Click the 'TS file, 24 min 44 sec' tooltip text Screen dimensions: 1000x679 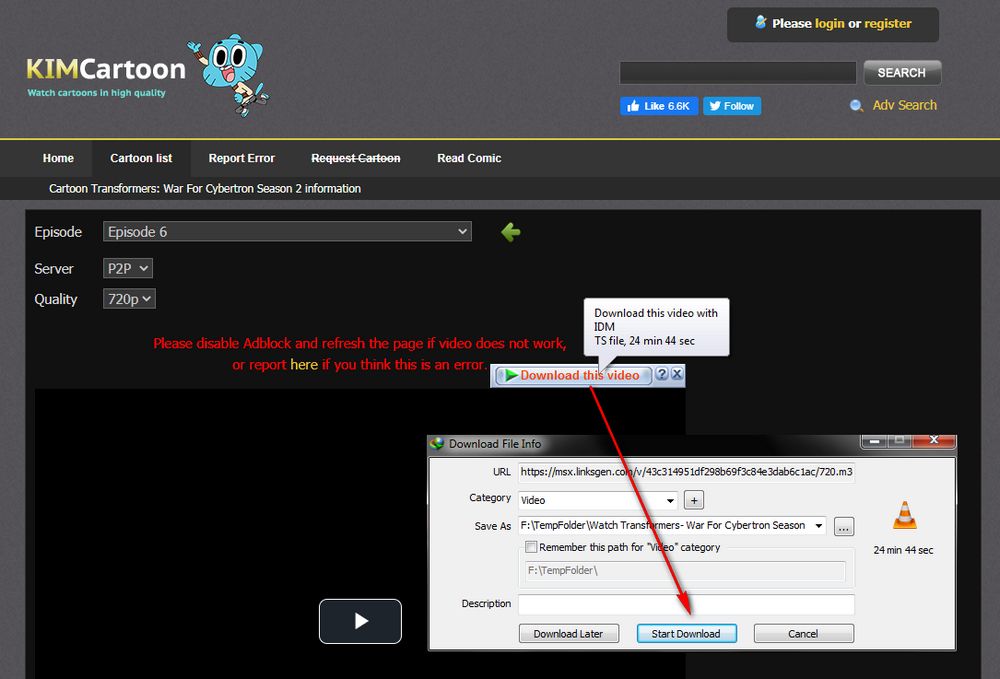pos(644,341)
